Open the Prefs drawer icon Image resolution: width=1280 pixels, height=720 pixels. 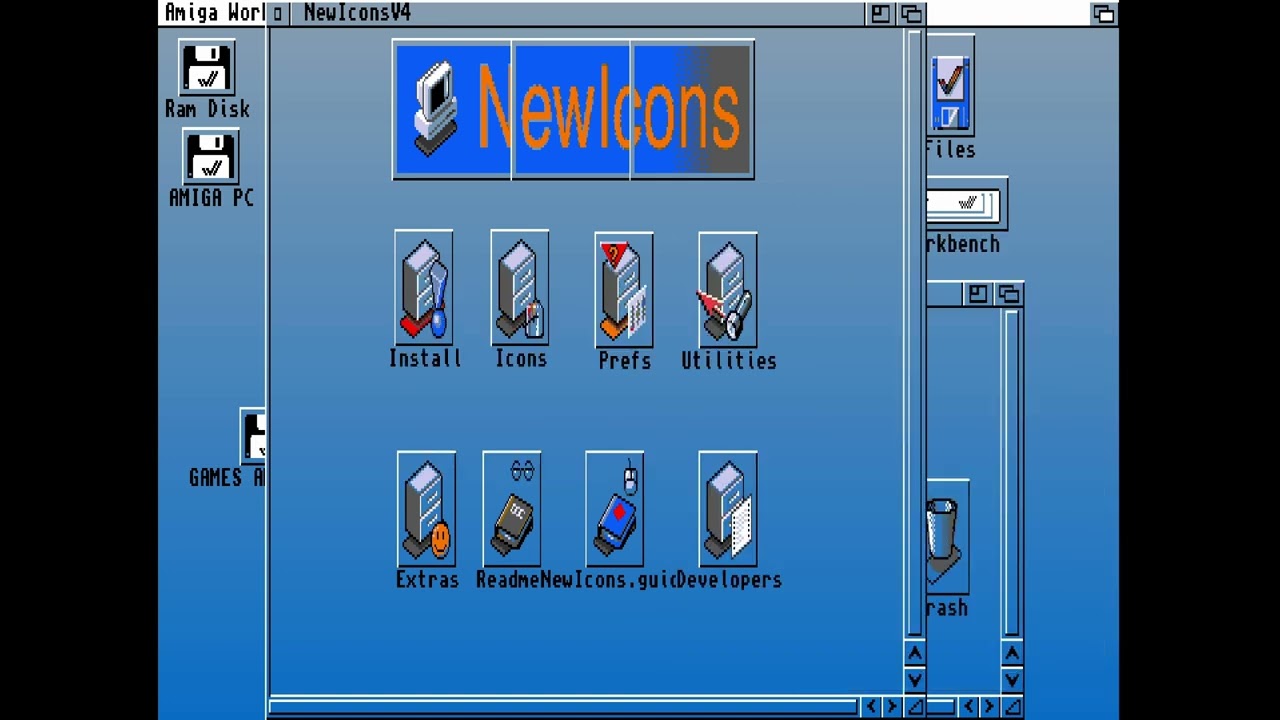tap(624, 290)
